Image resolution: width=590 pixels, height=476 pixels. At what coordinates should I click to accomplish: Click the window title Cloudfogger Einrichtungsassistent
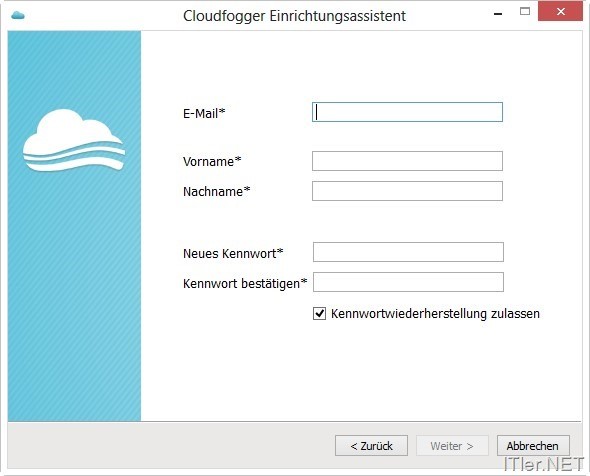point(294,16)
